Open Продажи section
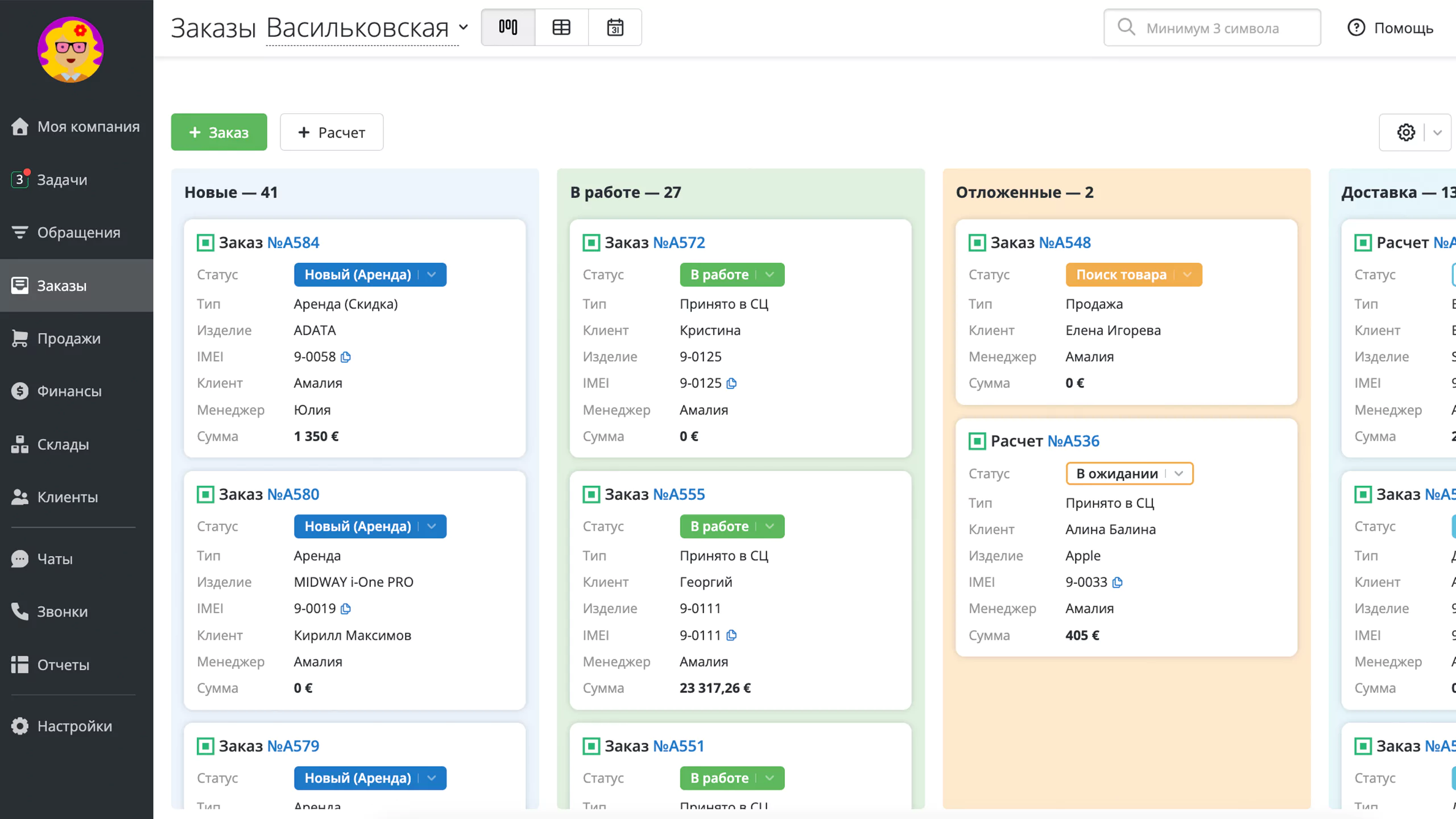This screenshot has width=1456, height=819. [x=76, y=338]
